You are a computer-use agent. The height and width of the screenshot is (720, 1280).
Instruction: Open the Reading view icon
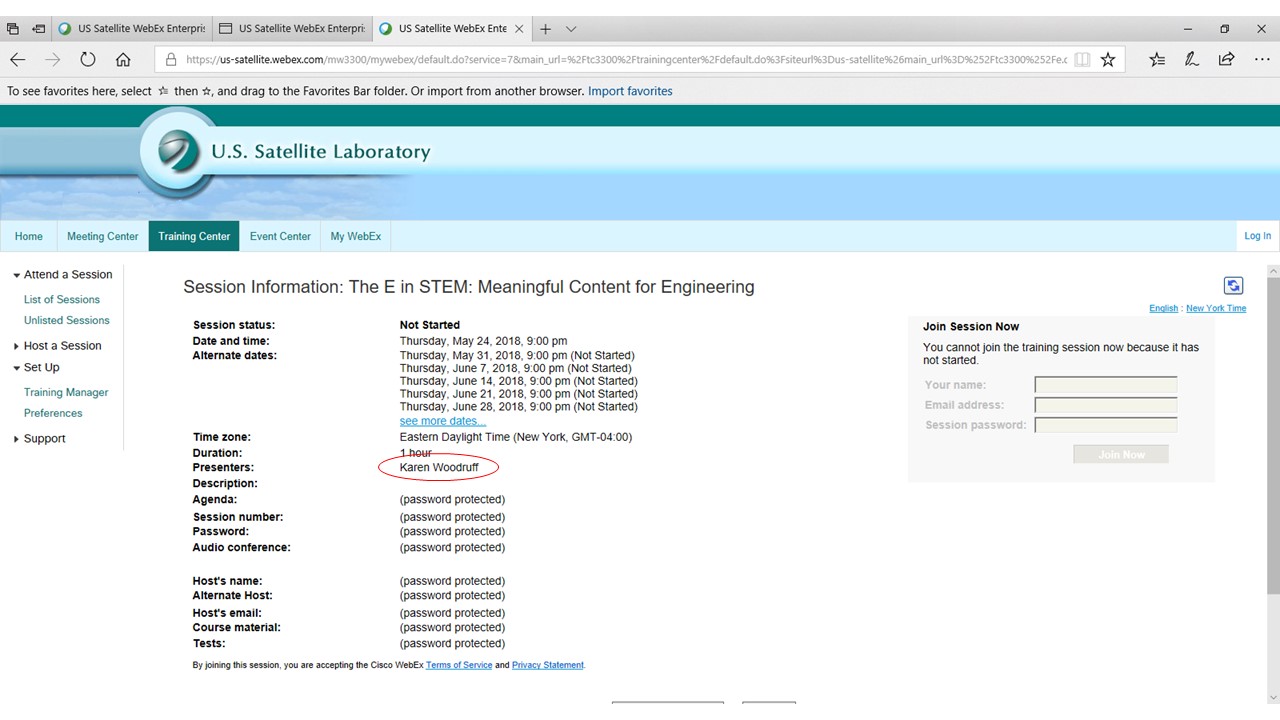point(1082,60)
